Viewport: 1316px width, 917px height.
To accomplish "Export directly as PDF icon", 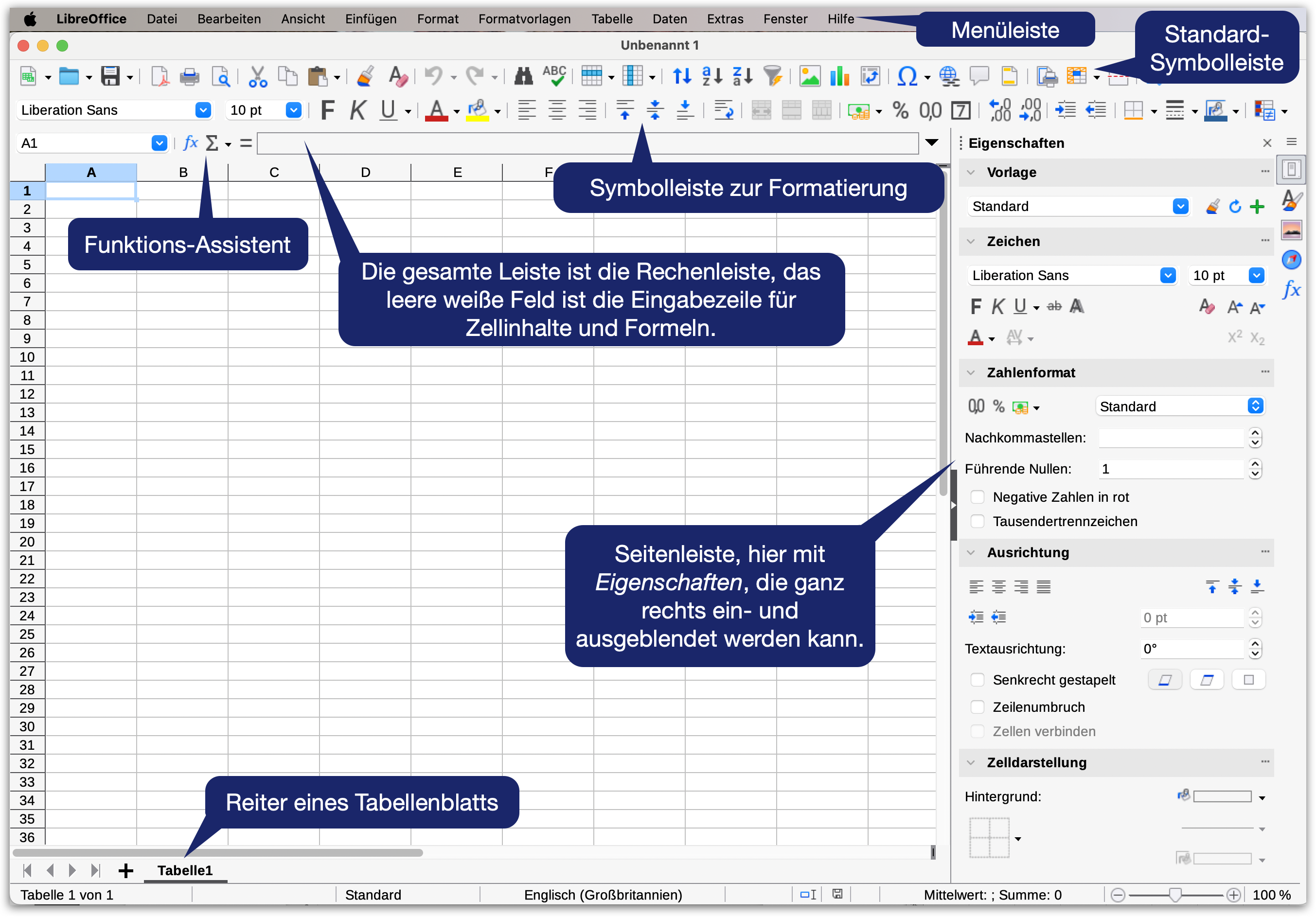I will coord(160,76).
